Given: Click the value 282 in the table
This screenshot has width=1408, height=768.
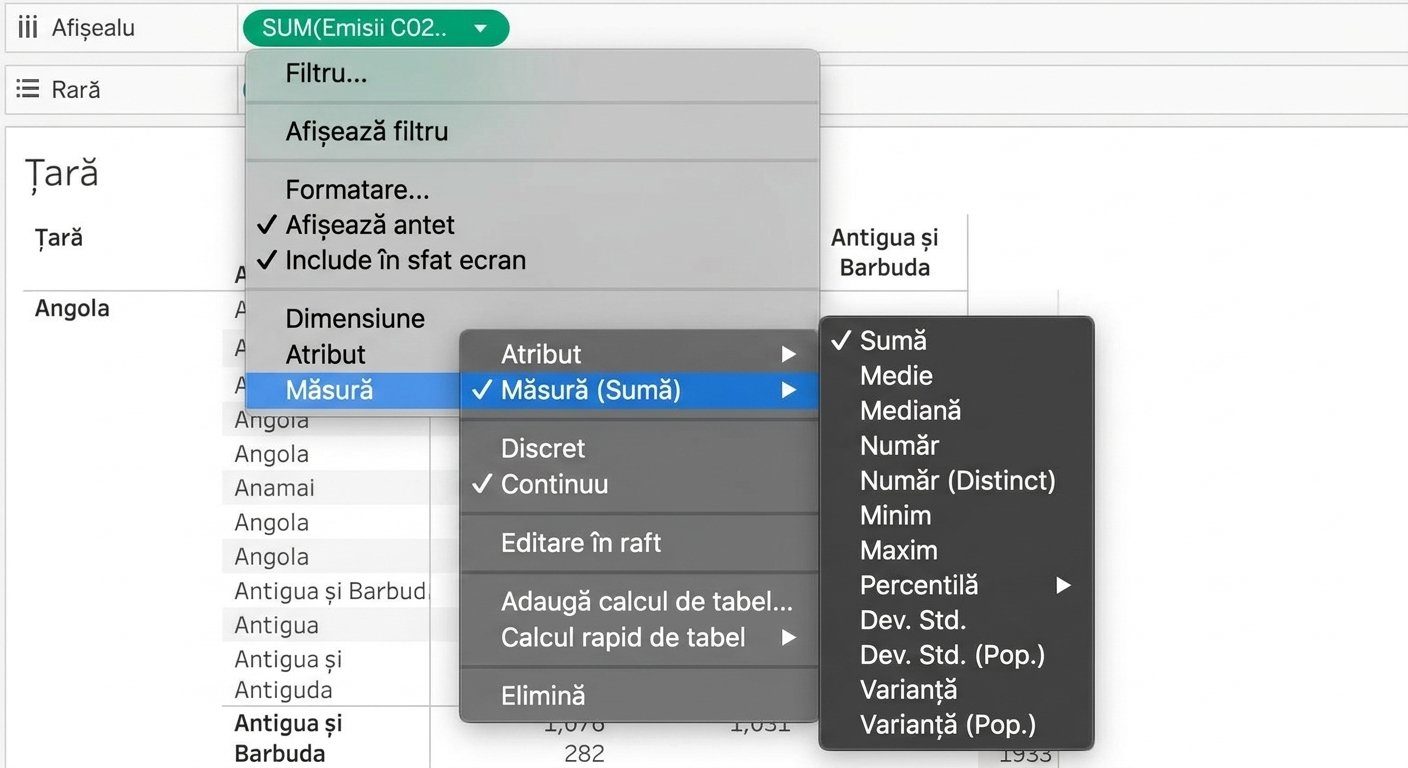Looking at the screenshot, I should pos(584,753).
